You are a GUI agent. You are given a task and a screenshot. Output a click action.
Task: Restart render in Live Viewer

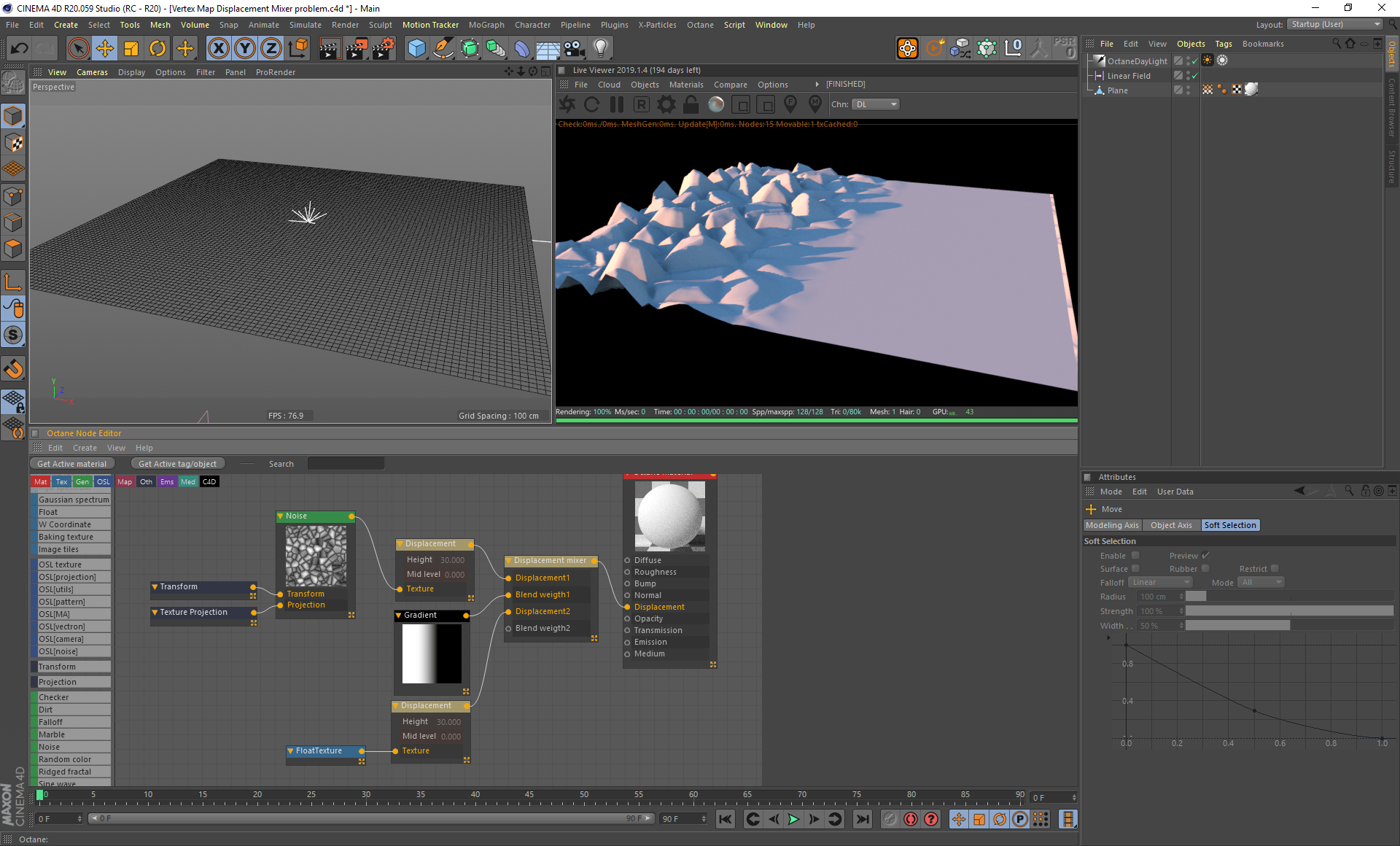point(591,104)
